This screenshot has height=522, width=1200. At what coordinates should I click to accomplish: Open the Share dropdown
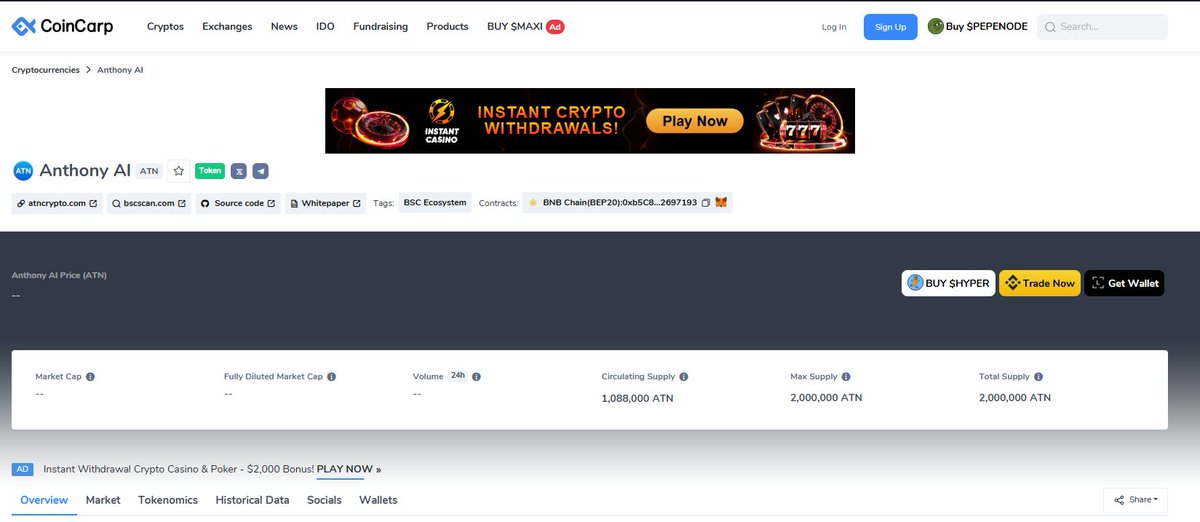pos(1135,499)
